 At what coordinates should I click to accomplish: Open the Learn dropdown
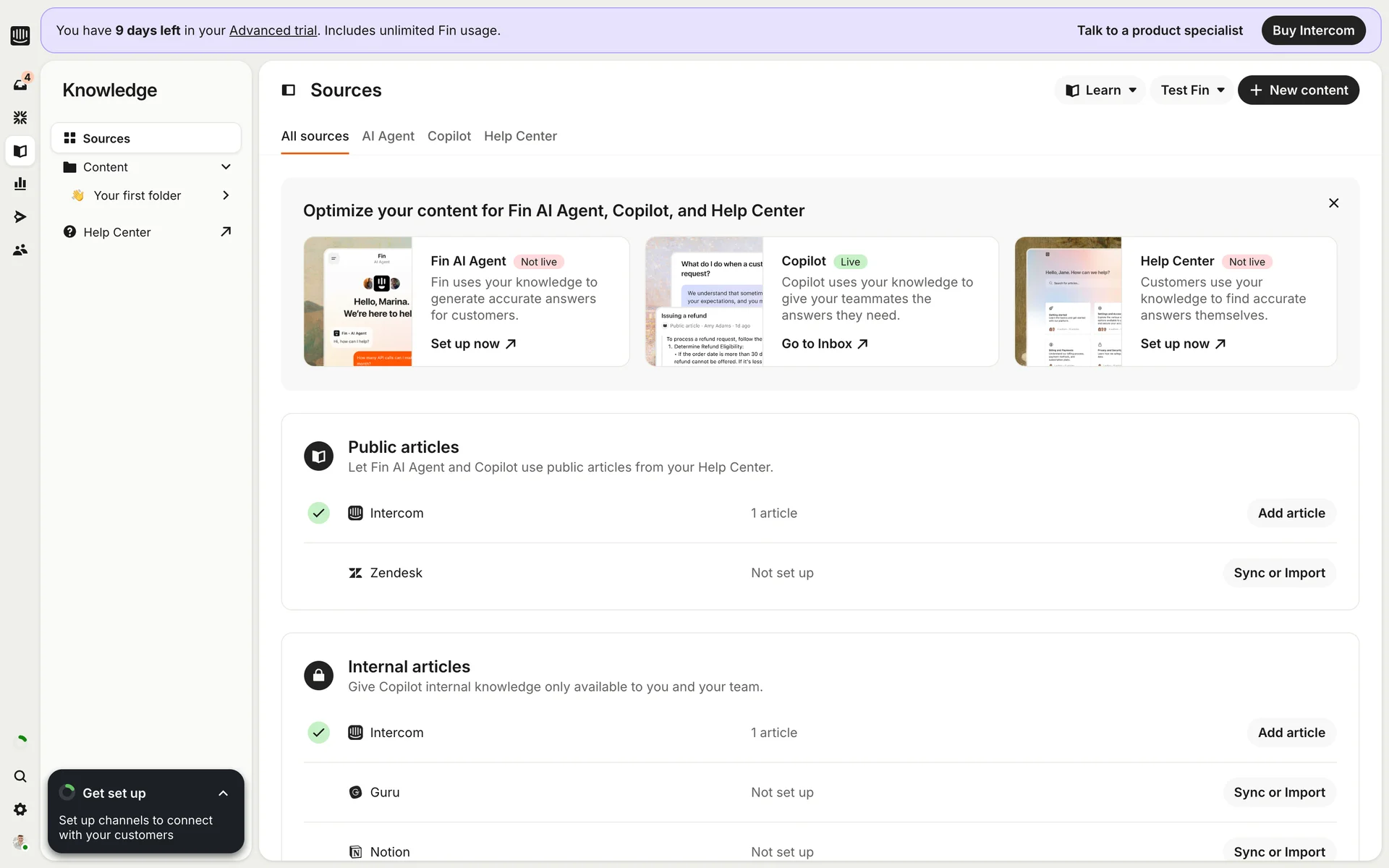tap(1100, 90)
